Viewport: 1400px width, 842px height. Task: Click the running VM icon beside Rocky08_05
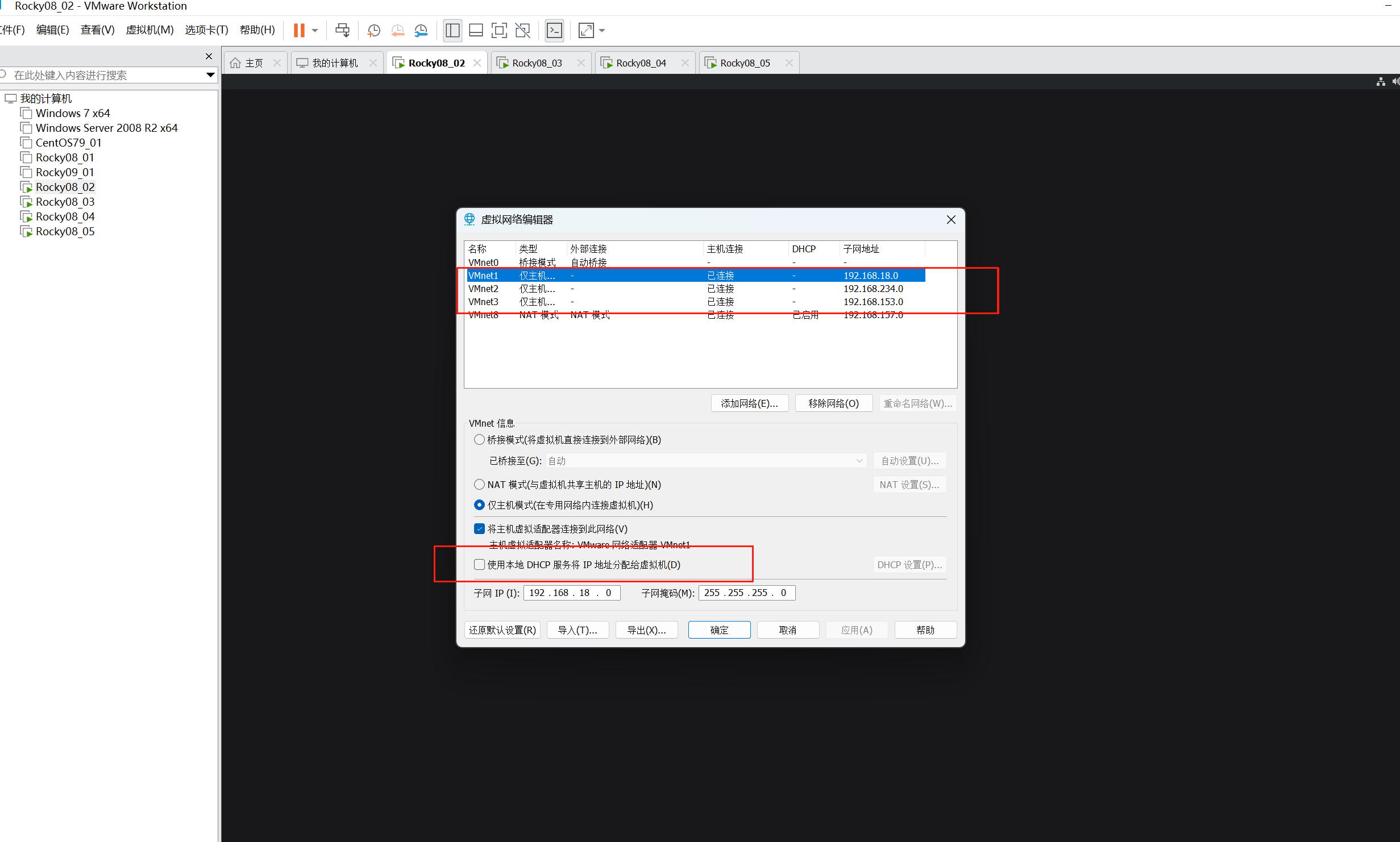(x=26, y=231)
